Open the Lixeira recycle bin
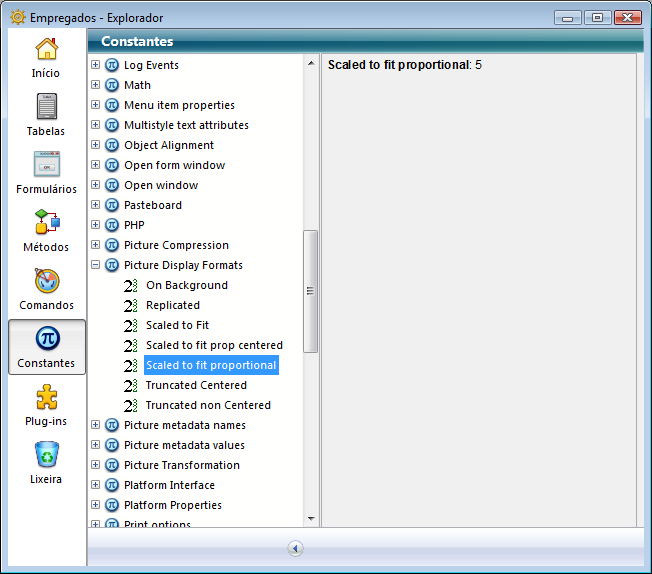The height and width of the screenshot is (574, 652). [x=46, y=456]
